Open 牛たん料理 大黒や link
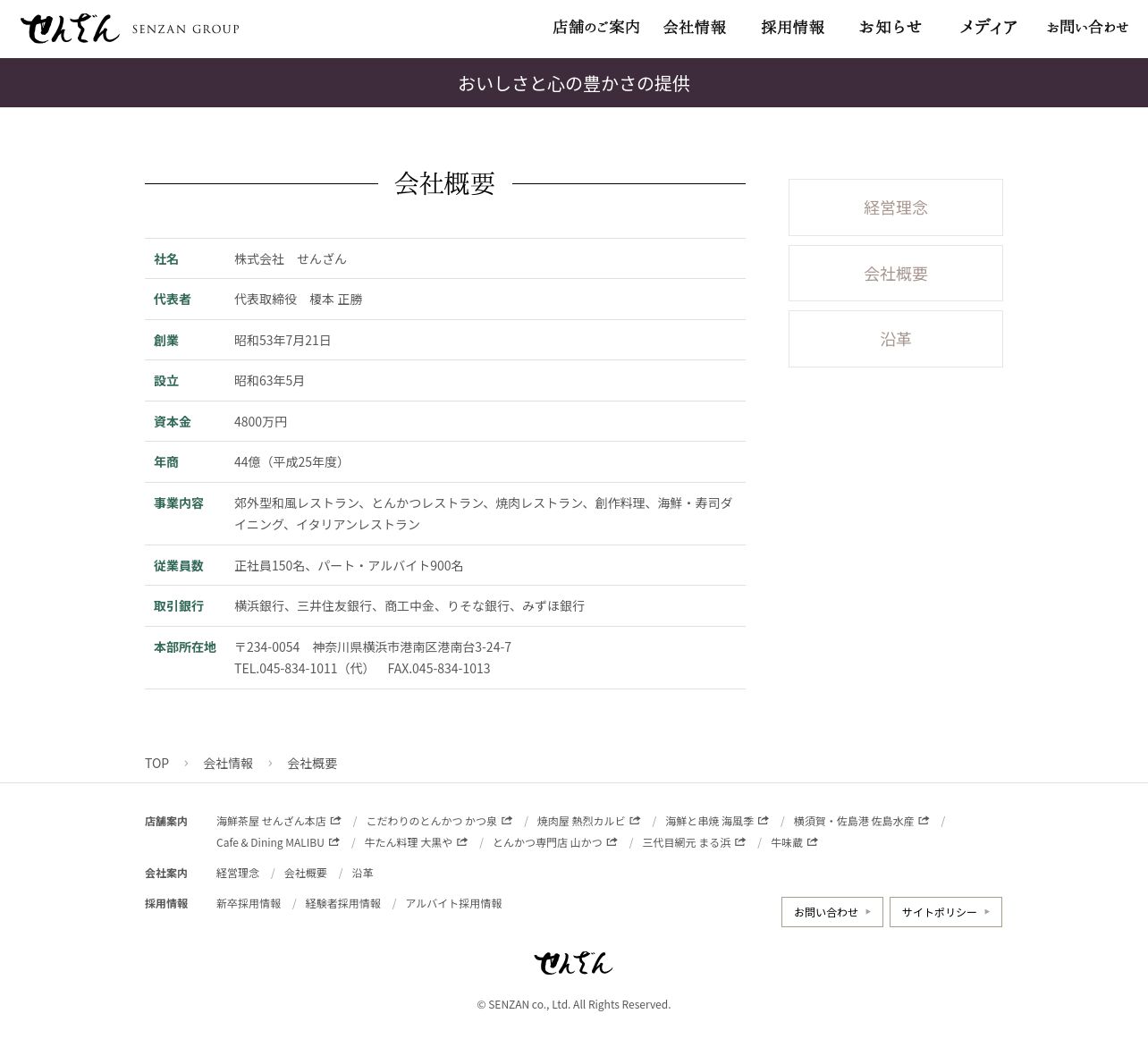This screenshot has width=1148, height=1039. click(408, 842)
